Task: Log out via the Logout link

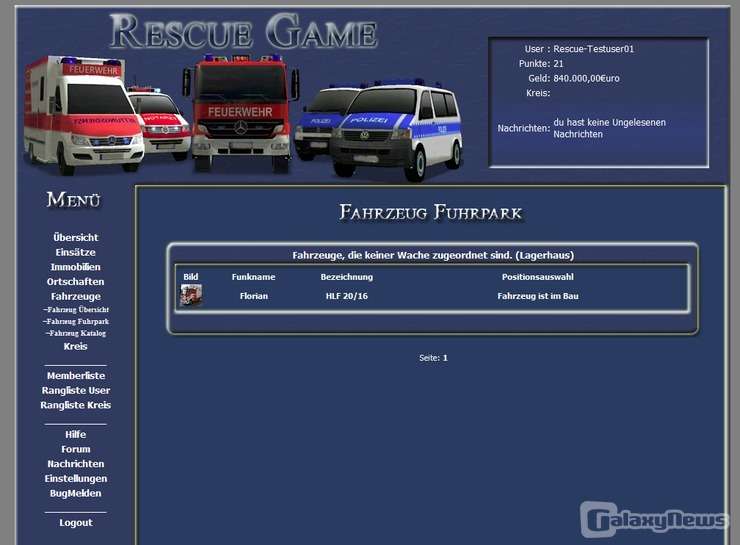Action: click(76, 522)
